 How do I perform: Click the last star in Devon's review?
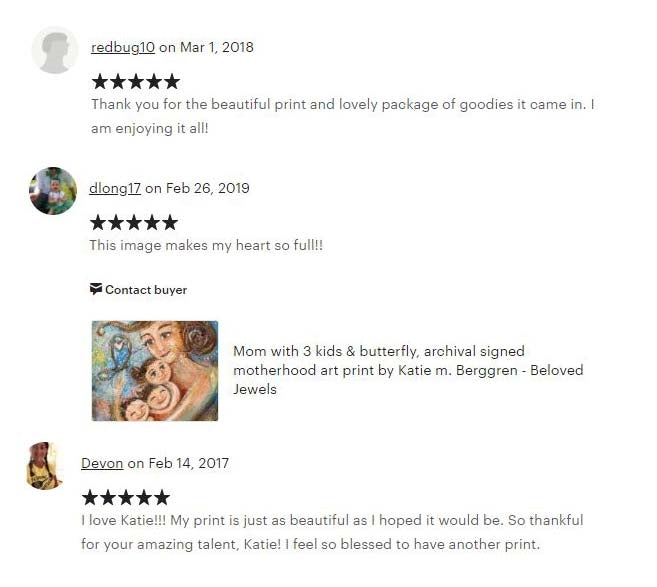162,498
